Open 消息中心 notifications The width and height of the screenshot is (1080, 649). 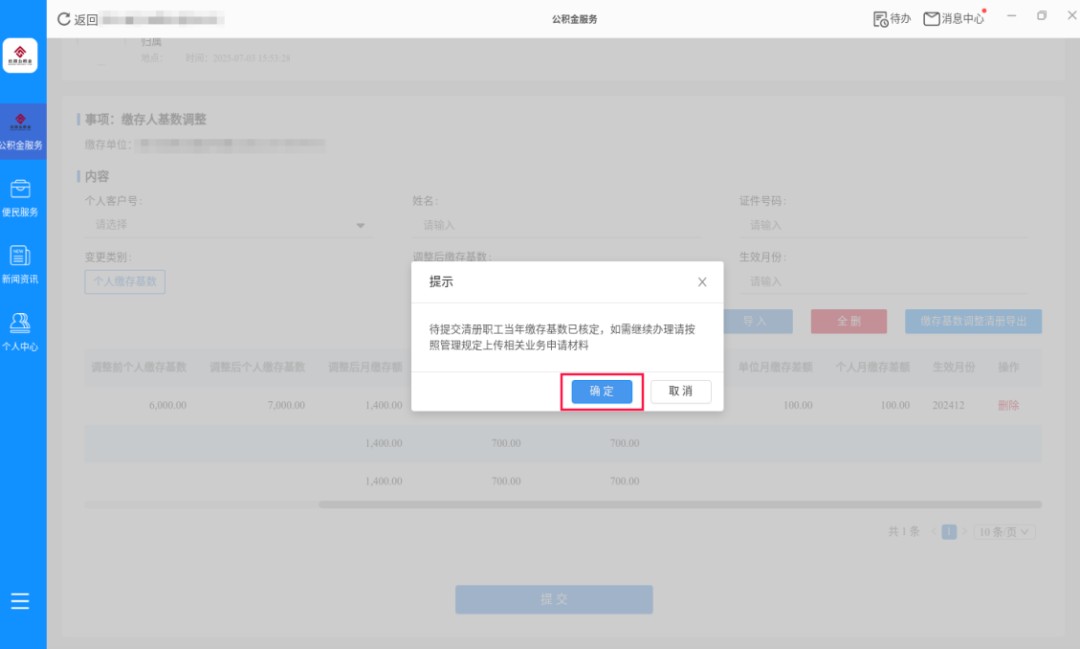[x=954, y=19]
